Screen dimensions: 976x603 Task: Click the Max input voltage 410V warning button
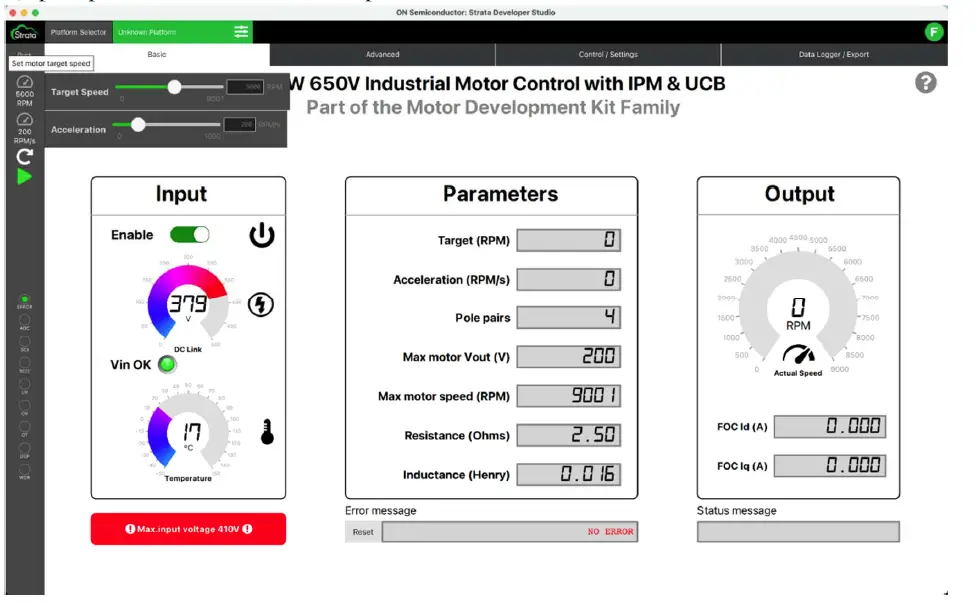[x=187, y=529]
